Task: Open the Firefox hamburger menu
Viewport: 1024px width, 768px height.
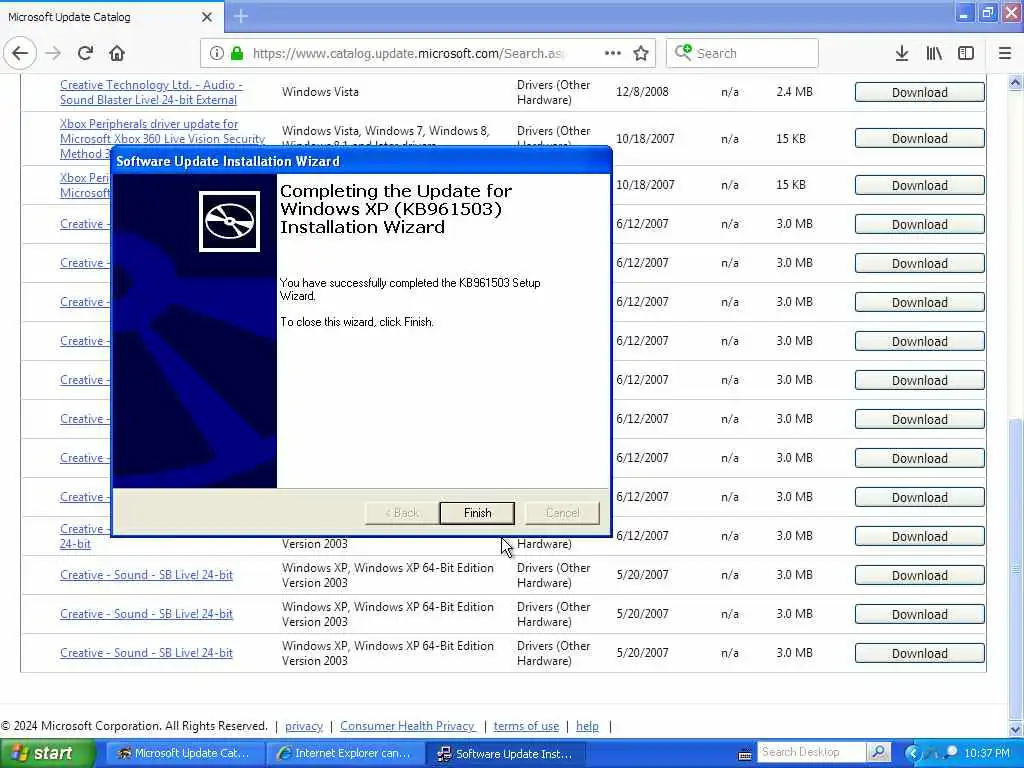Action: click(x=1005, y=54)
